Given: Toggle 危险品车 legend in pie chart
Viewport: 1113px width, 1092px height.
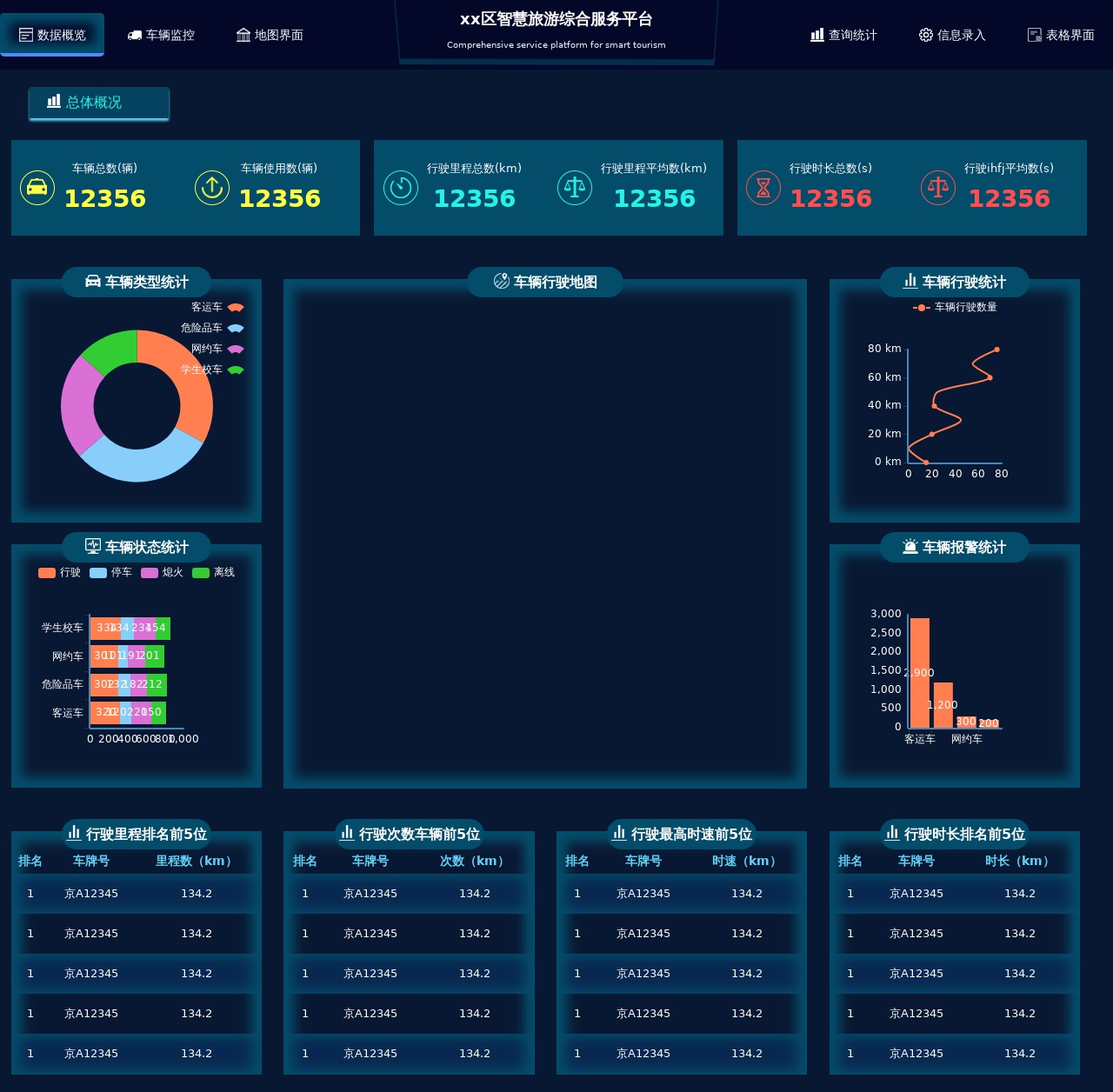Looking at the screenshot, I should 212,328.
